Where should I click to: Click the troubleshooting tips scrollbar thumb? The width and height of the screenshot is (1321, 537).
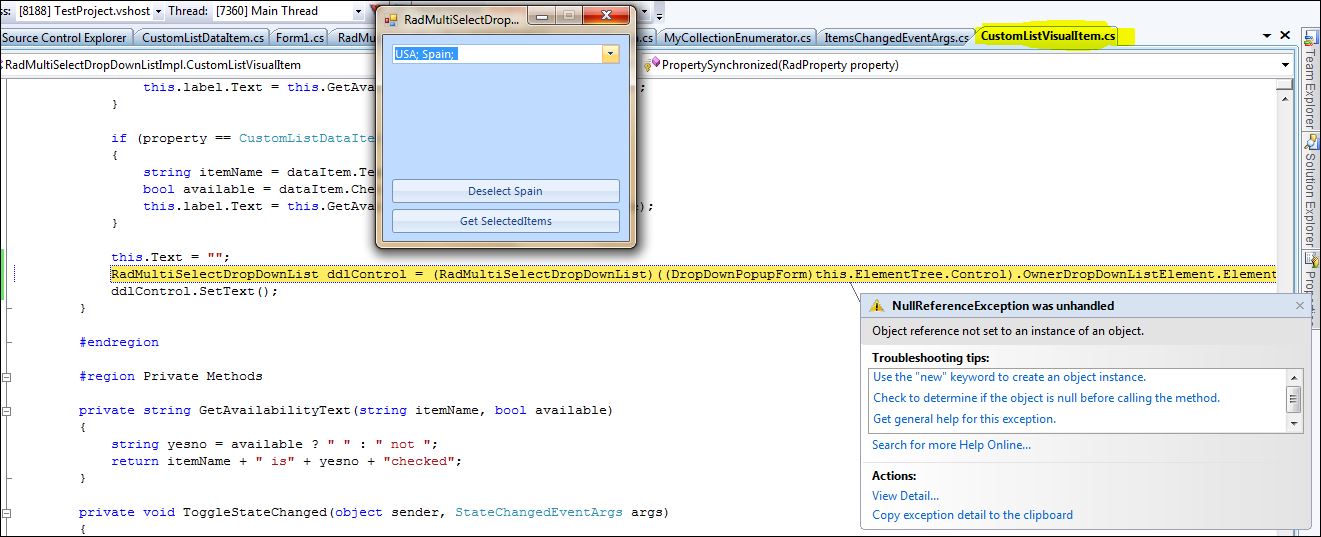(x=1294, y=399)
